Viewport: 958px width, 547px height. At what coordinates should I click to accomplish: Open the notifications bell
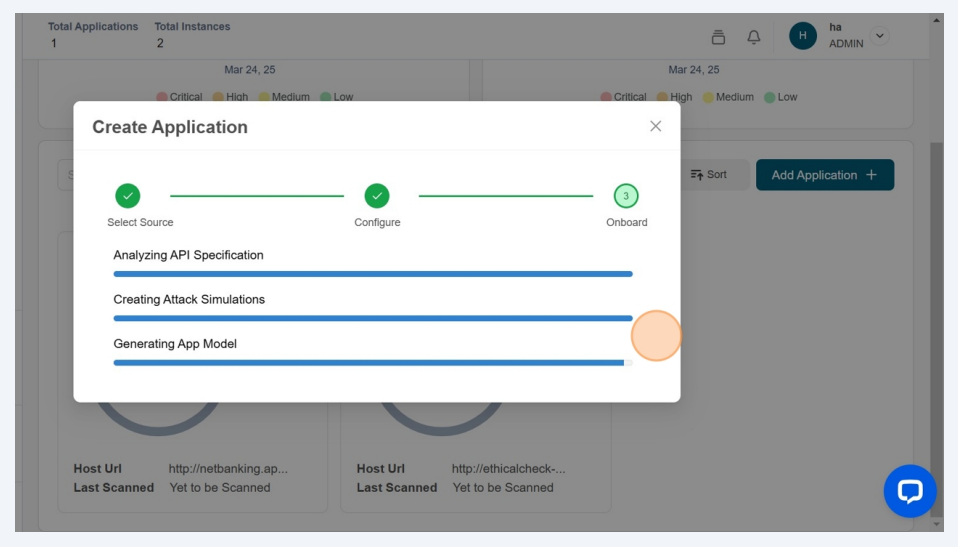pos(754,37)
